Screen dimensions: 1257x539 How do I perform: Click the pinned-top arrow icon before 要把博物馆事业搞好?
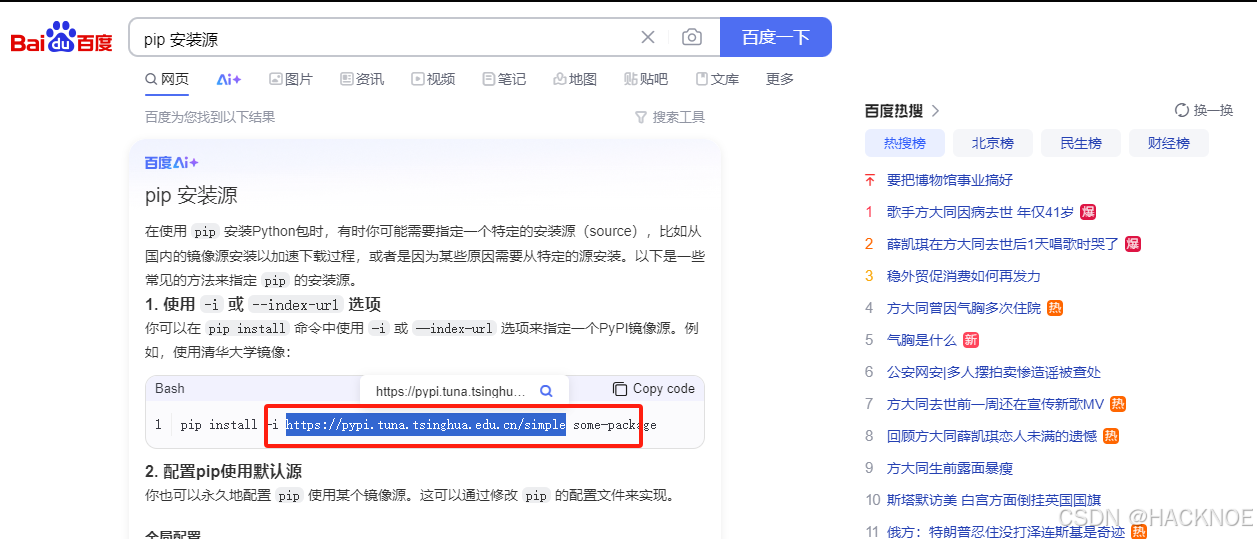(x=870, y=180)
